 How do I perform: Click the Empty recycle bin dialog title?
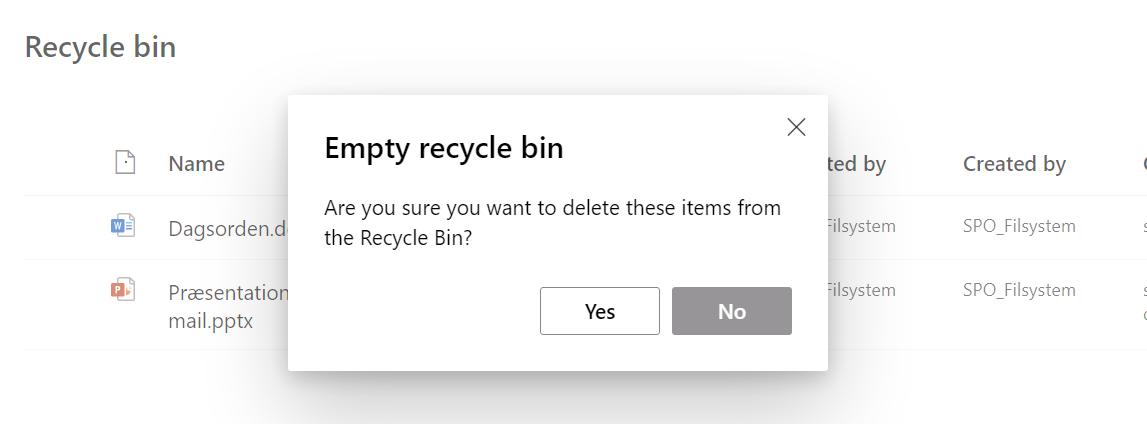click(444, 148)
